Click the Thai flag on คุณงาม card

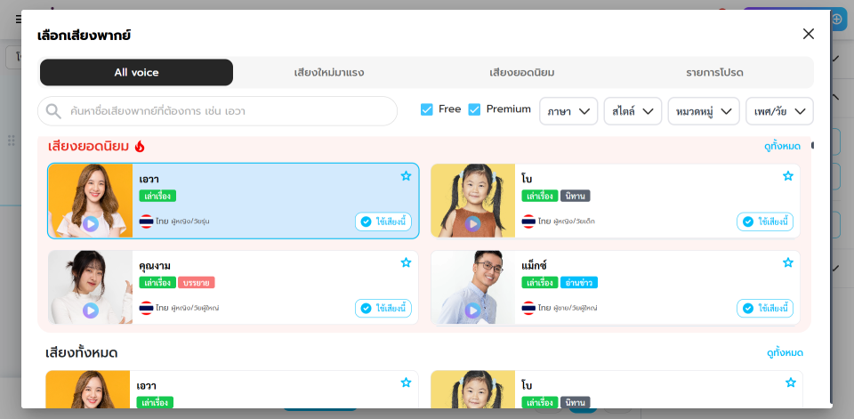pos(146,308)
